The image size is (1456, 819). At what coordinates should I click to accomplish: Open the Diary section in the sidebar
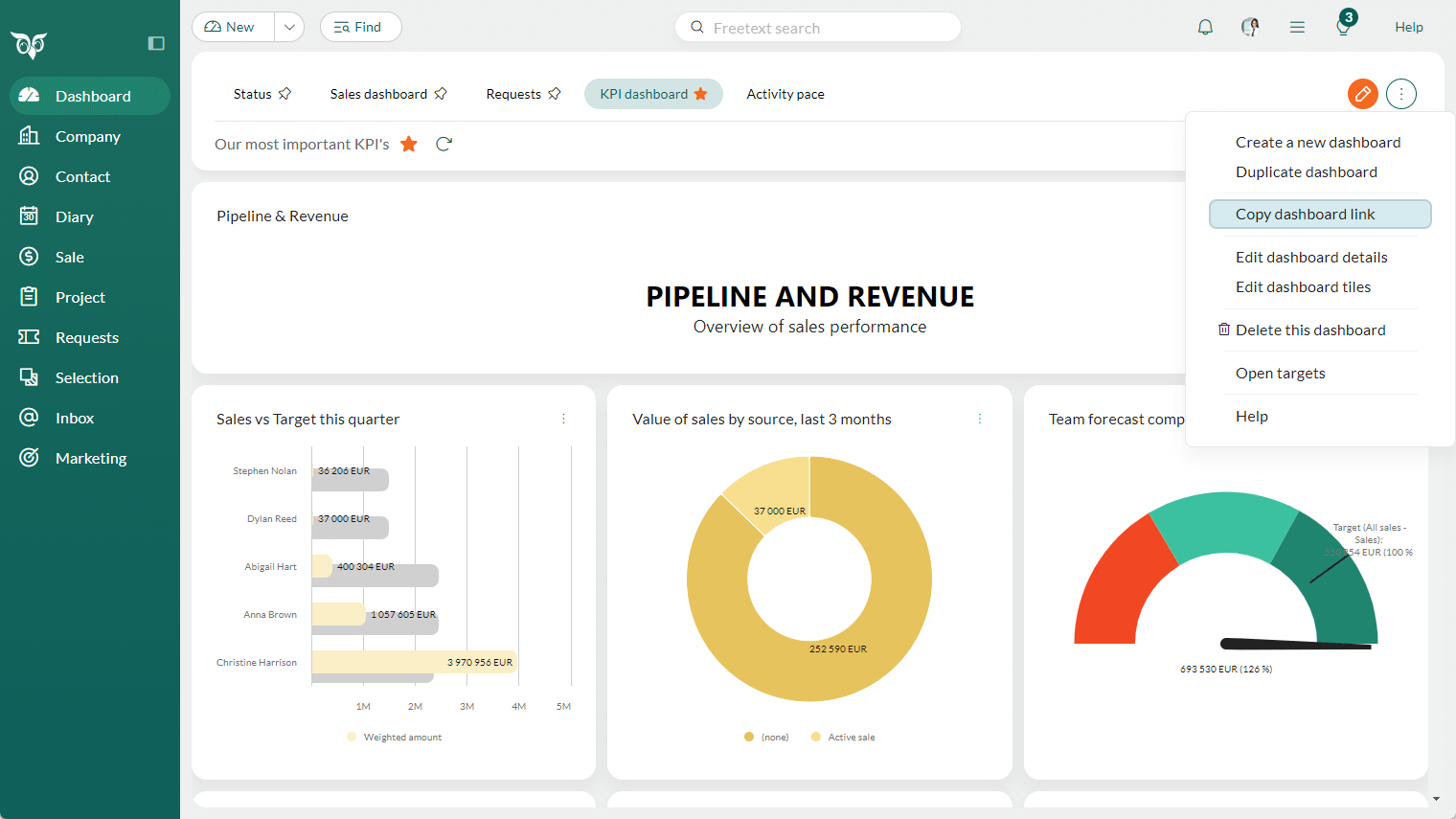[x=76, y=216]
